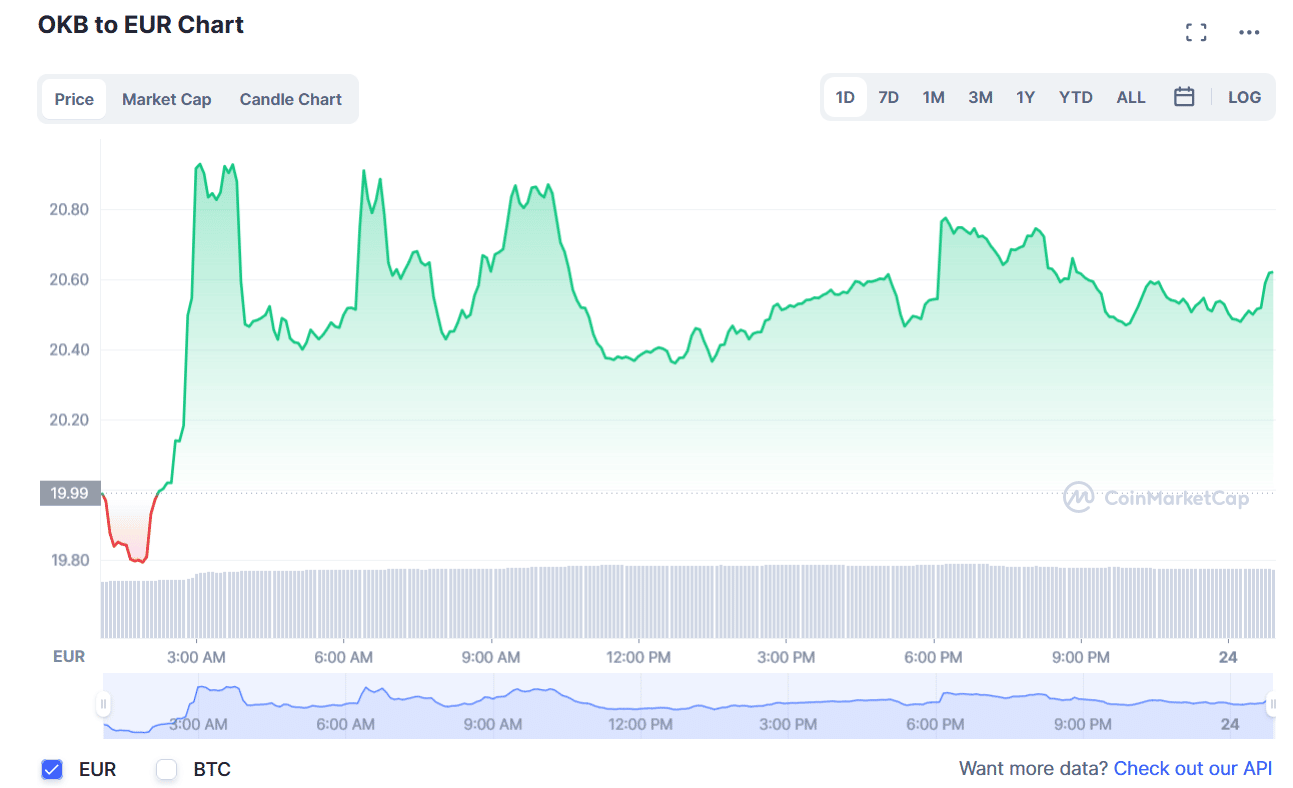Select the 7D time range
The height and width of the screenshot is (788, 1293).
click(x=888, y=97)
